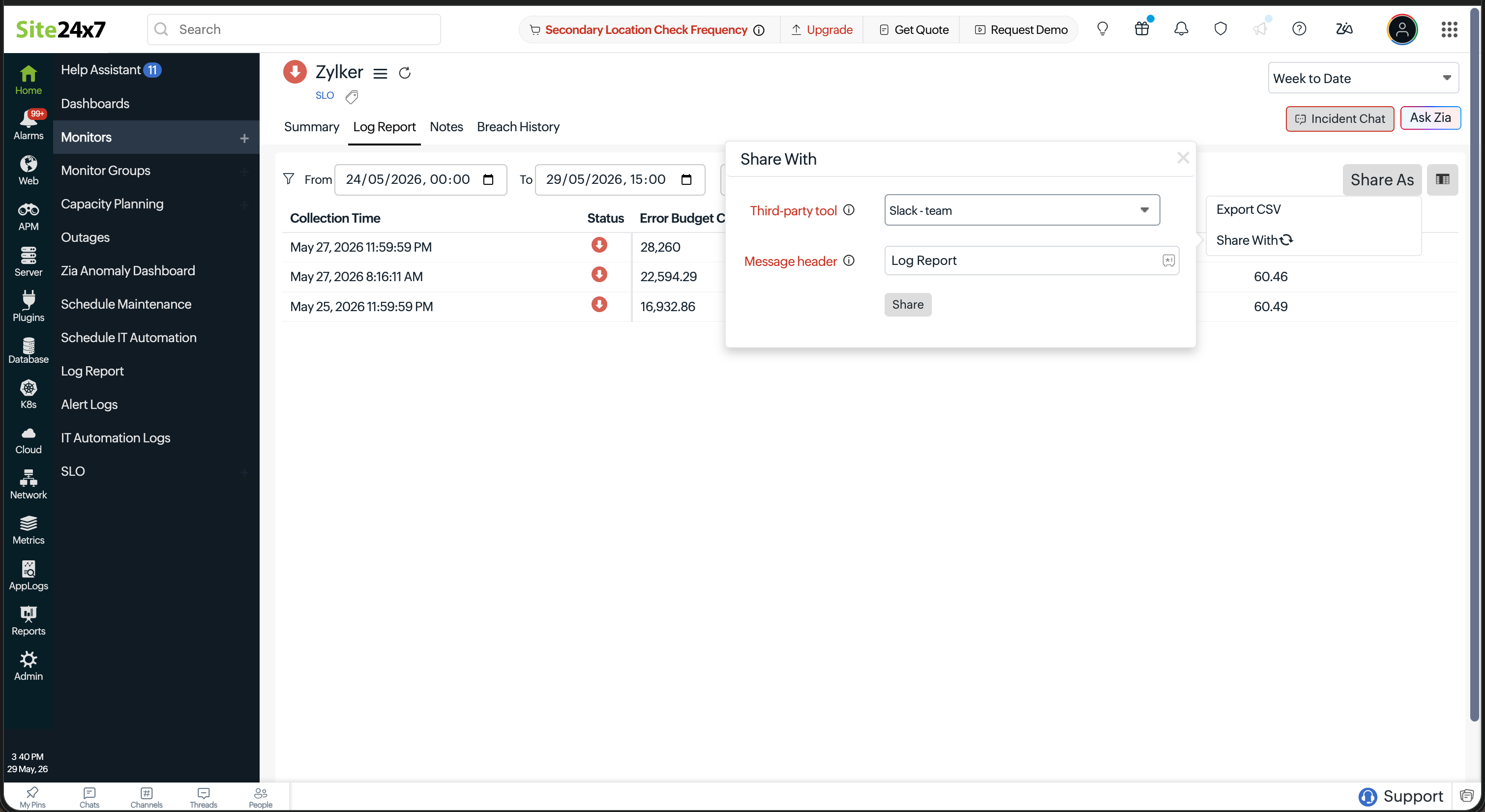1485x812 pixels.
Task: Open the AppLogs section
Action: point(28,576)
